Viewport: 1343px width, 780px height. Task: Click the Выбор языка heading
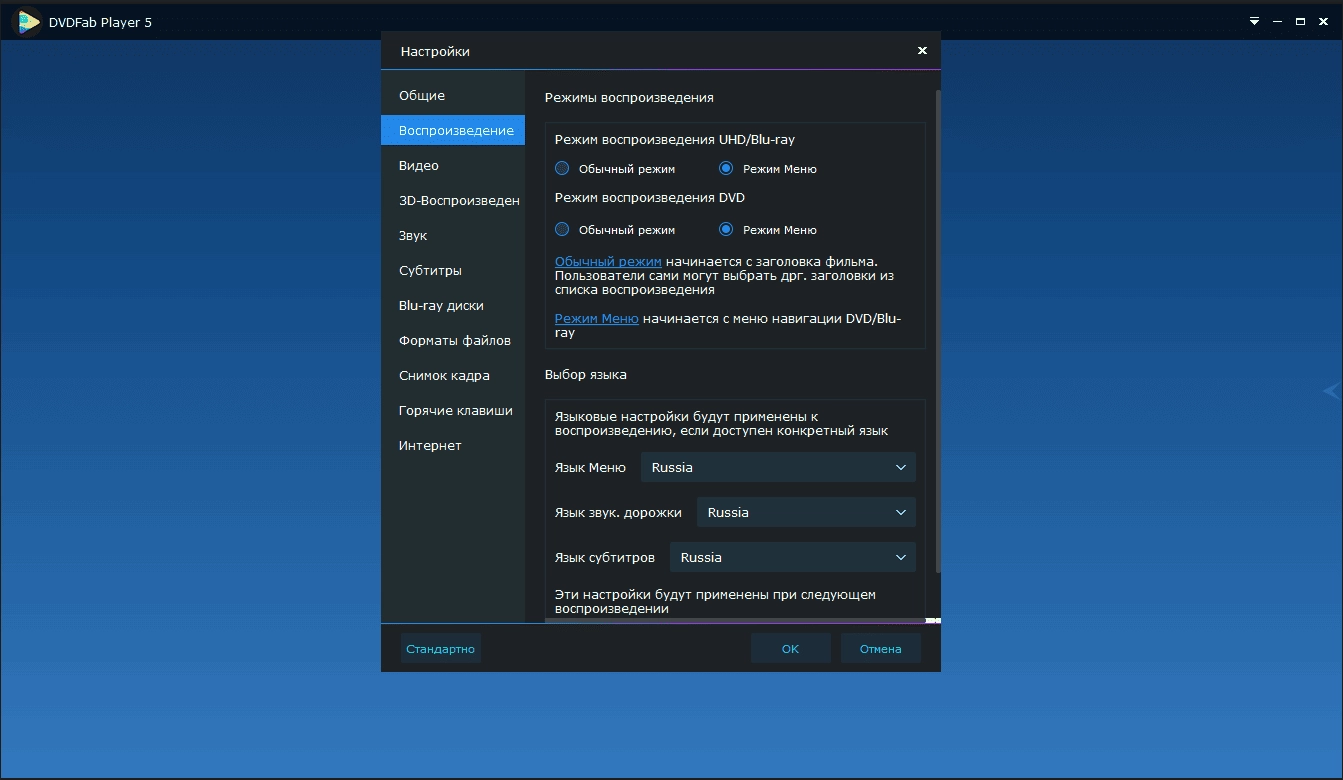click(x=586, y=375)
